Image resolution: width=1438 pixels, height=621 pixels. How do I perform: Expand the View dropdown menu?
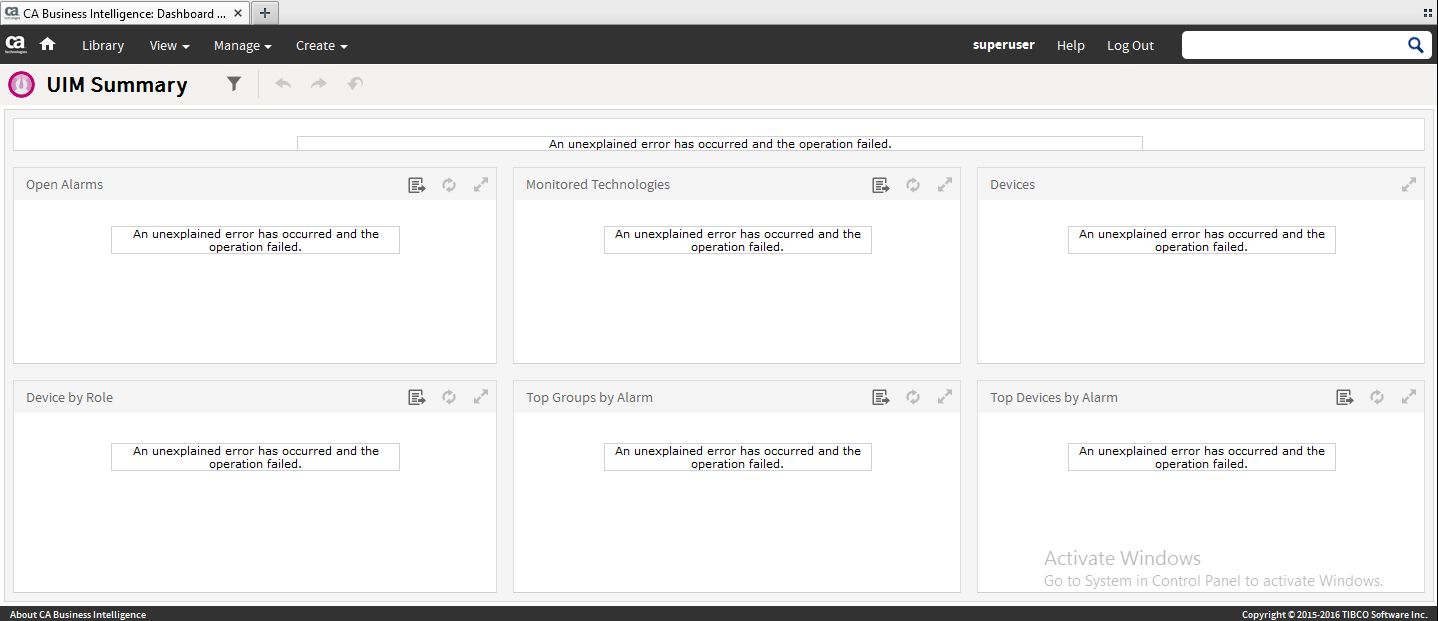pos(169,45)
